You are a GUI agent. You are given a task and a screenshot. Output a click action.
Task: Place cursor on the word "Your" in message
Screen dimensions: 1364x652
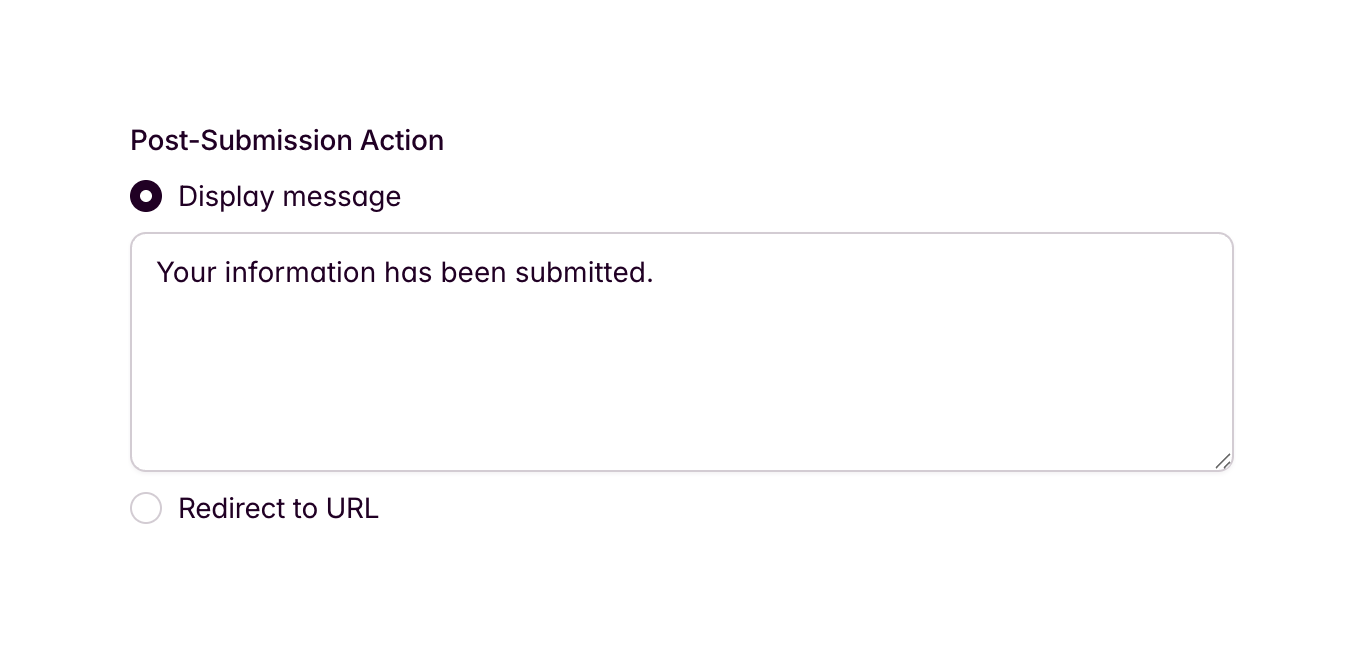186,272
